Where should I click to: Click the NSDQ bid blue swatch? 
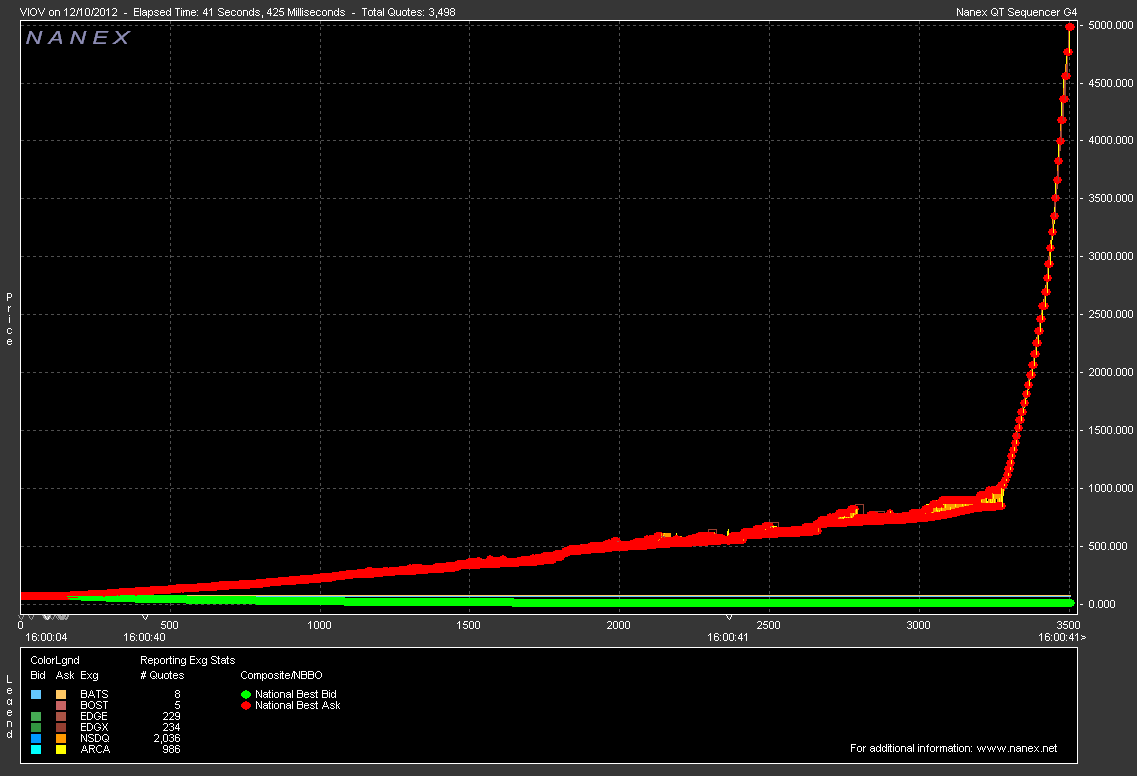(36, 738)
